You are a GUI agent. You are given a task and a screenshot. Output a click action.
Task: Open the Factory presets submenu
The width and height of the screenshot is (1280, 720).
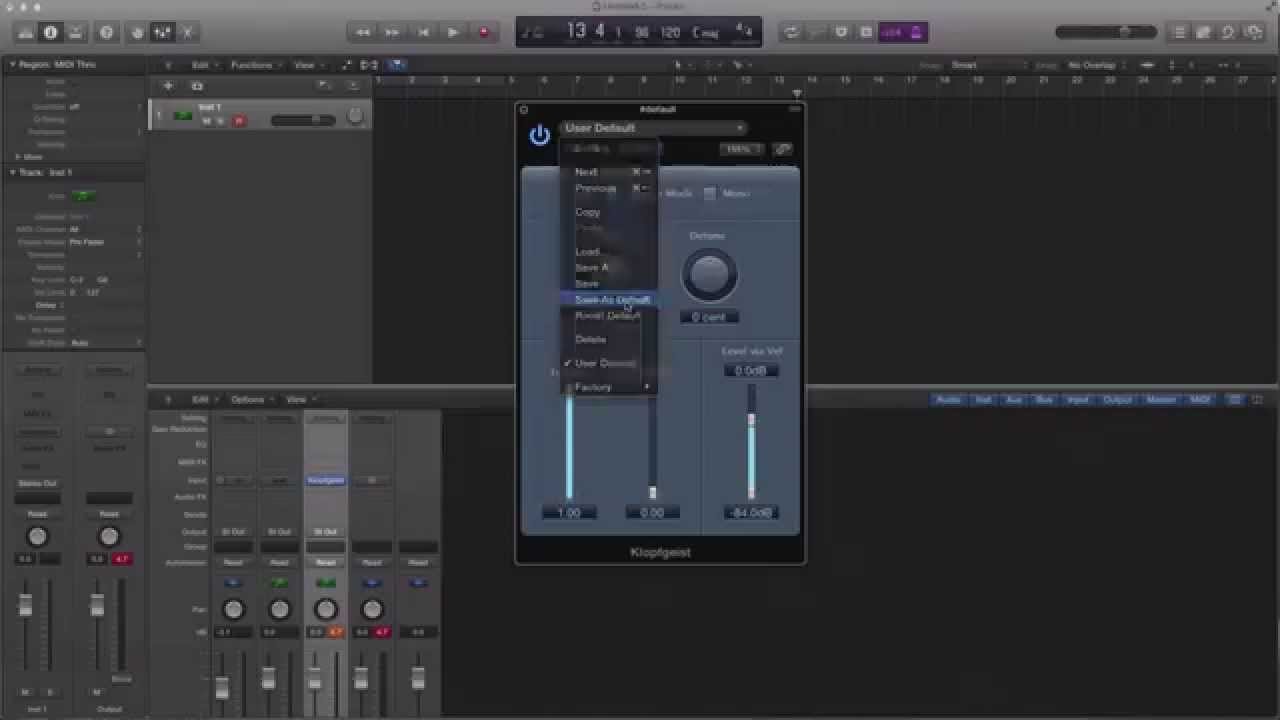[609, 387]
